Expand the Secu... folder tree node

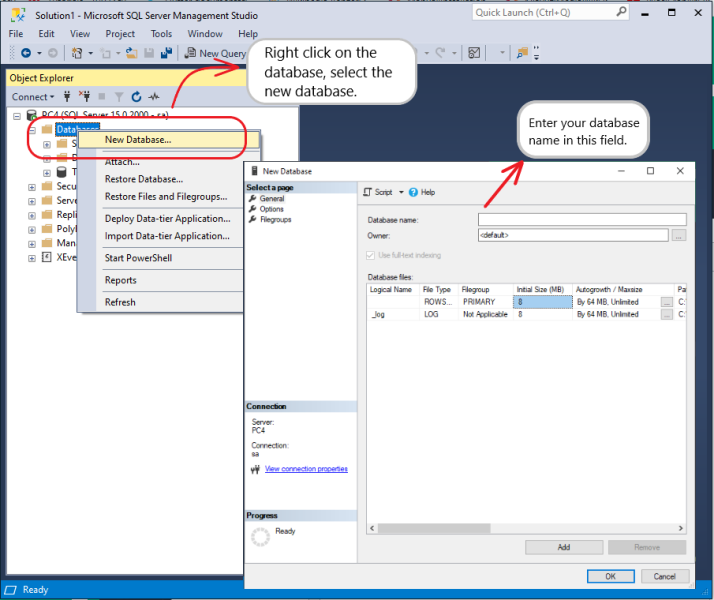pos(31,187)
